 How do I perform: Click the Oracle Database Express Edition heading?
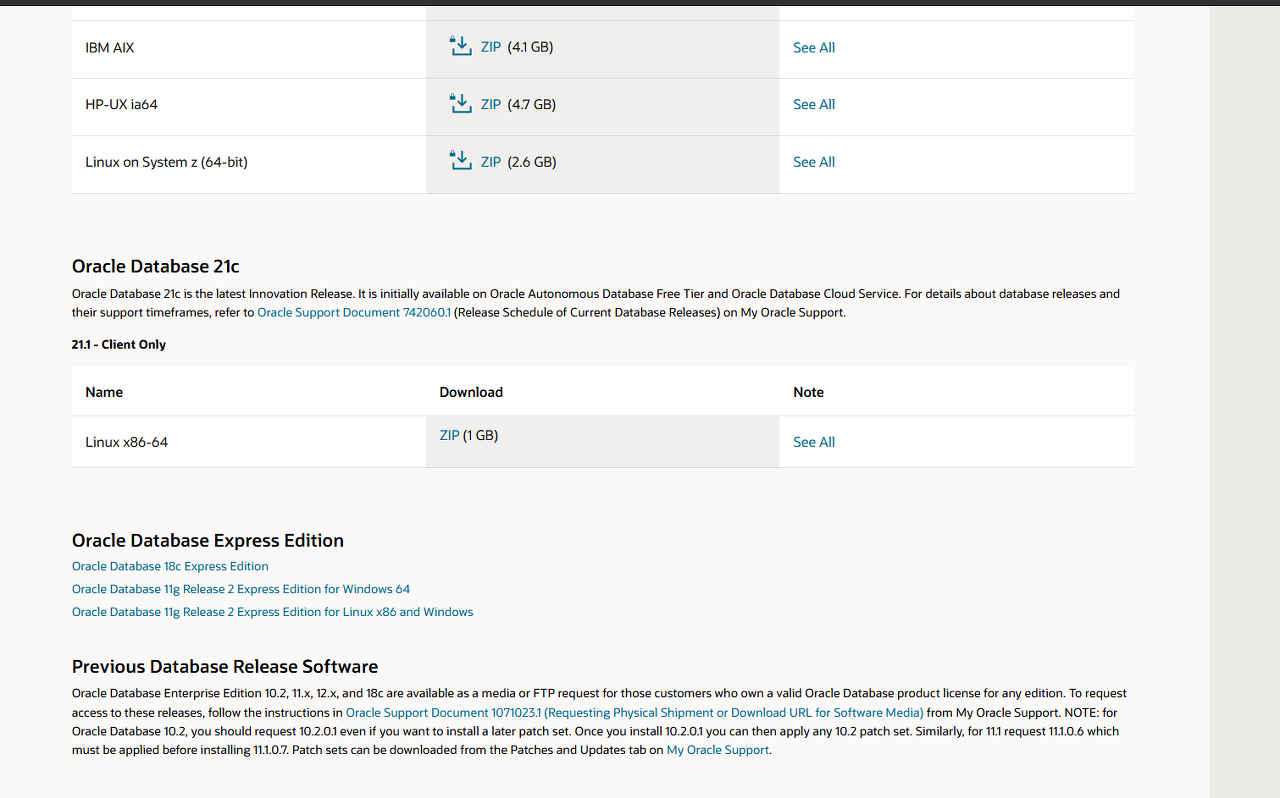[208, 540]
